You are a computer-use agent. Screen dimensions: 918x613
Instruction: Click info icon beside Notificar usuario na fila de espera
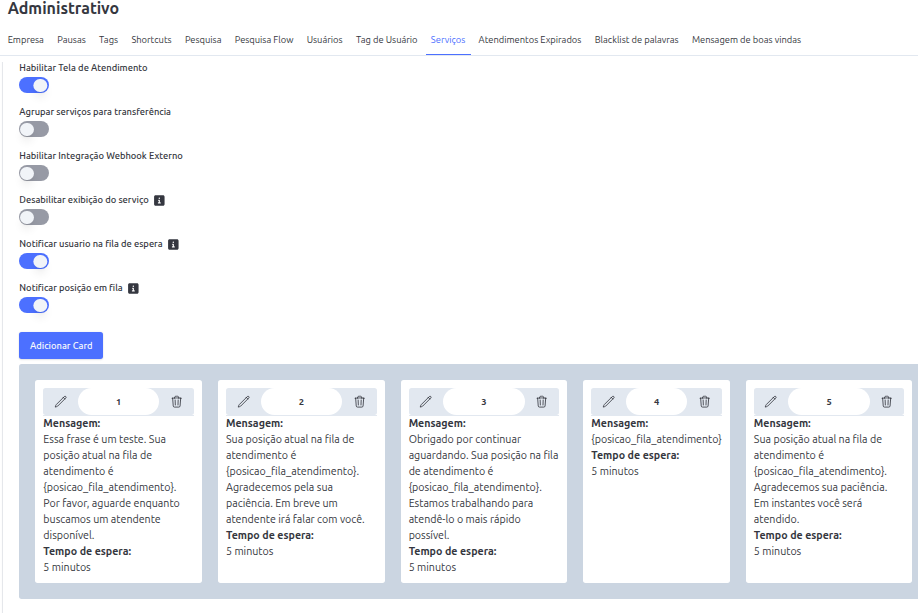pos(173,244)
